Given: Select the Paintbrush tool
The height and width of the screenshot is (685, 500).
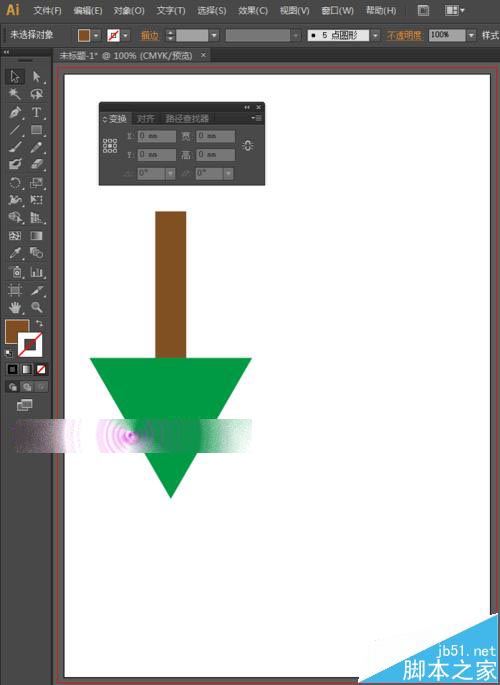Looking at the screenshot, I should click(15, 147).
